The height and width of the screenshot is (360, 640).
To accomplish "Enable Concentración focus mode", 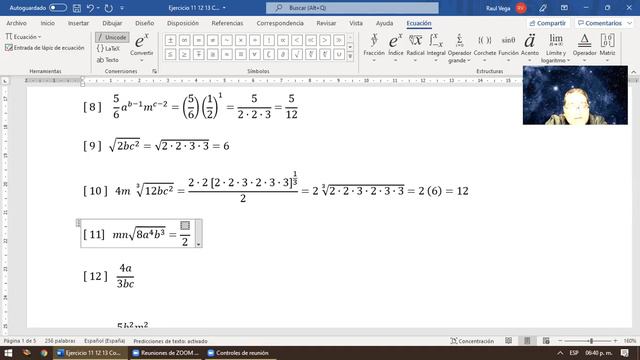I will click(x=472, y=341).
